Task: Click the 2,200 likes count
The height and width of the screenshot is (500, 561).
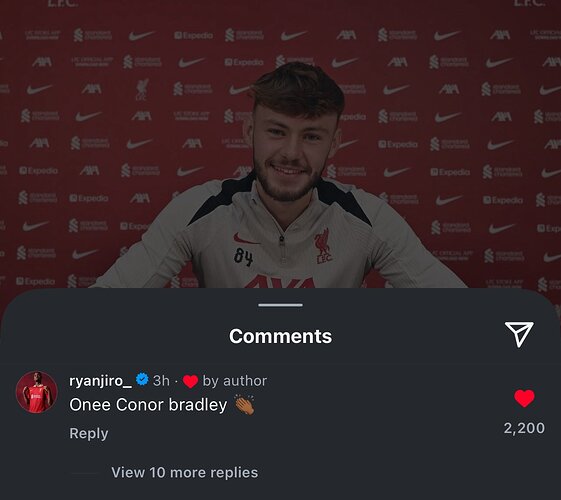Action: [524, 428]
